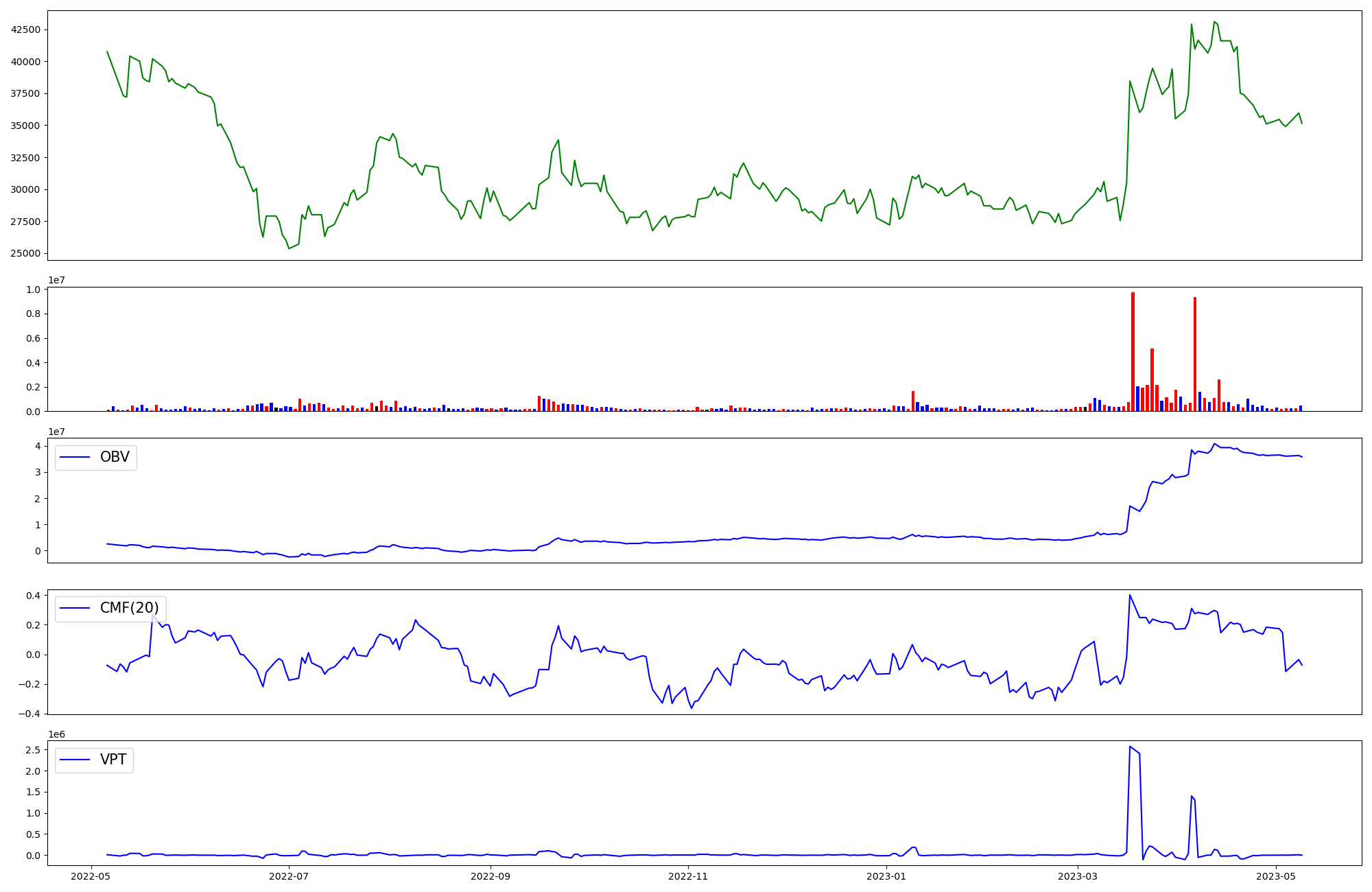Click the 2023-03 date tick label

(x=1078, y=876)
